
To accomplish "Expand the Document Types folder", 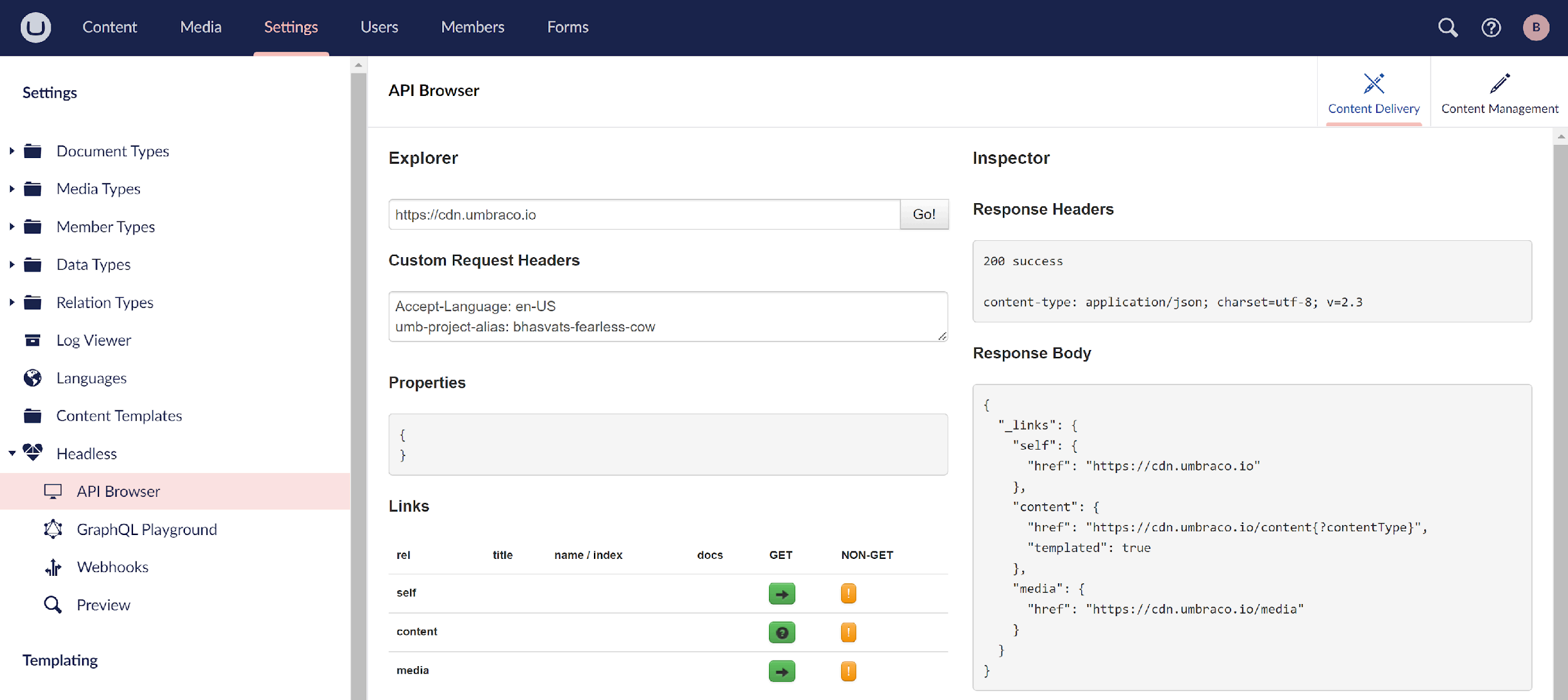I will coord(11,151).
